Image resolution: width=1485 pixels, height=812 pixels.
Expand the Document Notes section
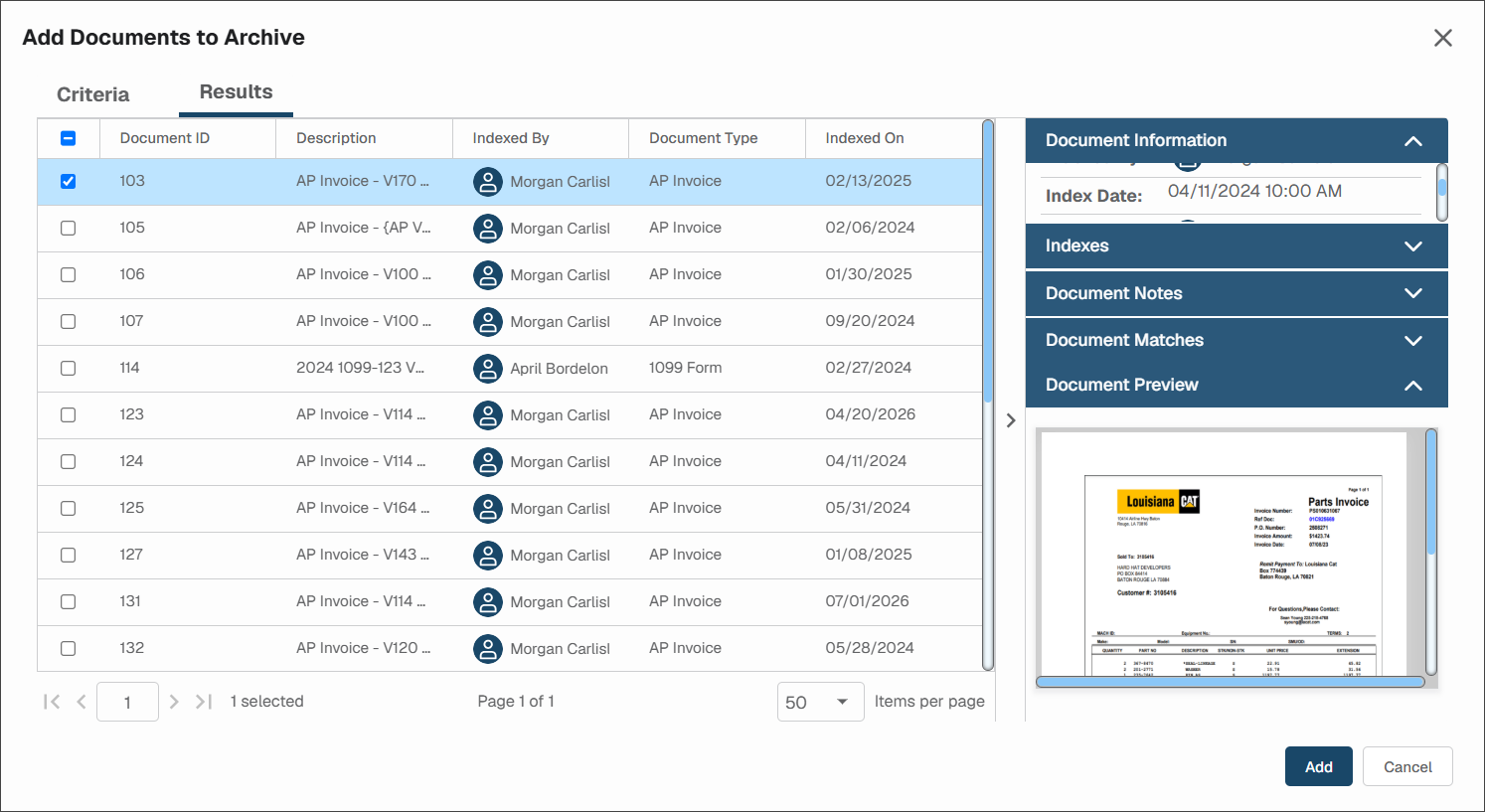1237,293
